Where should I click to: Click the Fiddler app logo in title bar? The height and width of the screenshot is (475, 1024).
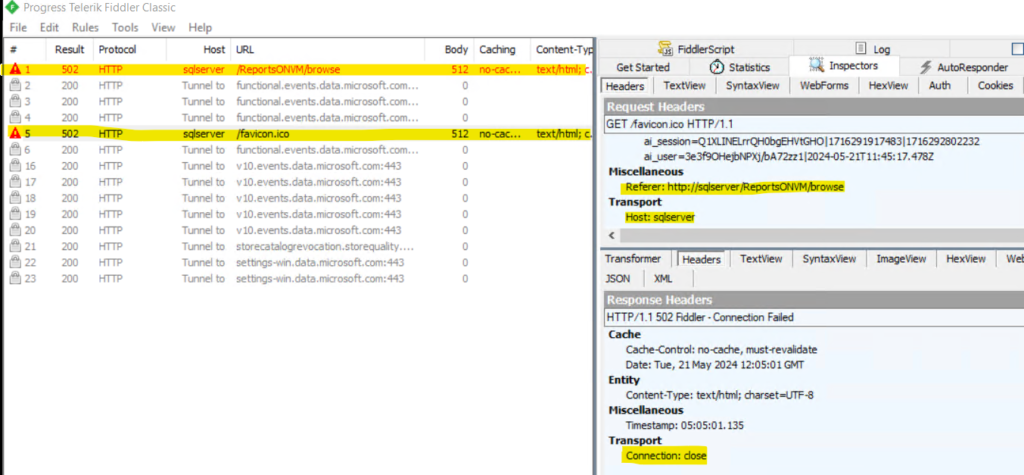(x=11, y=8)
